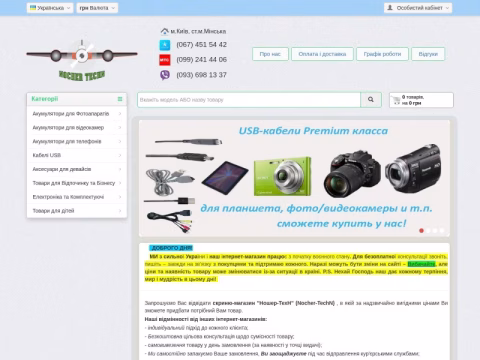Open Аксесуари для девайсів category
Viewport: 480px width, 360px height.
[62, 169]
